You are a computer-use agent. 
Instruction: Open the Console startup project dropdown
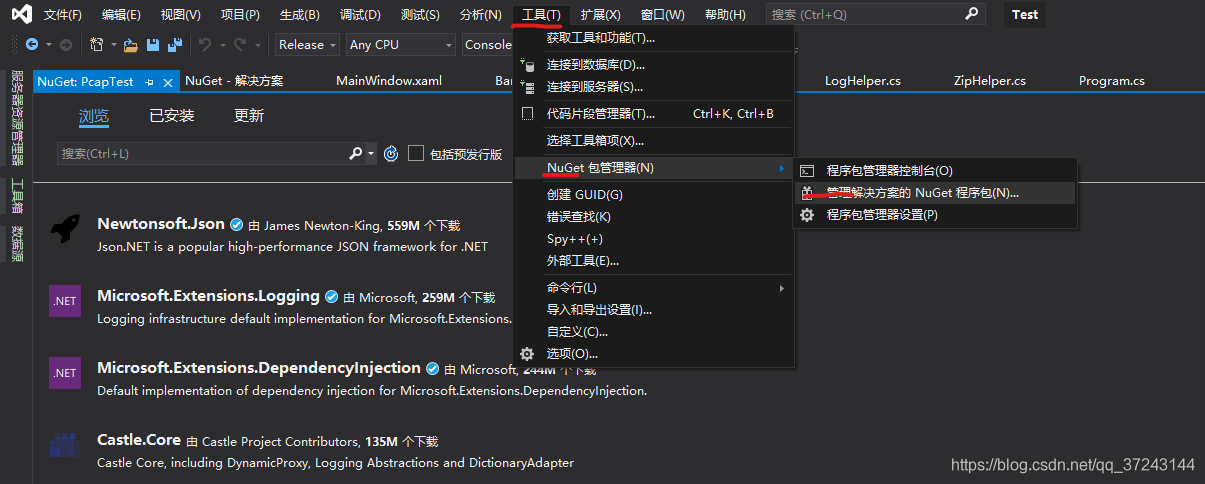[x=488, y=45]
